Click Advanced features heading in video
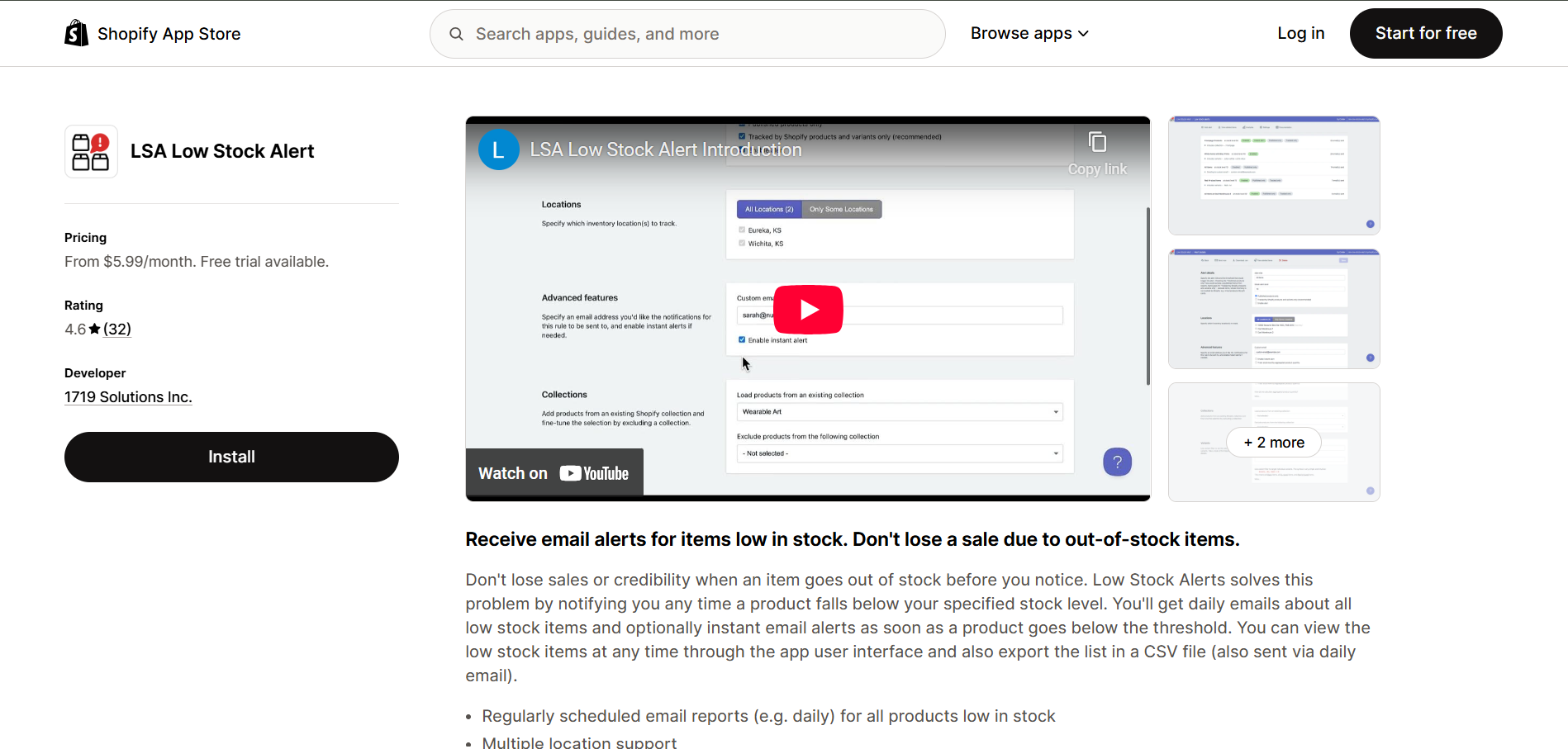The height and width of the screenshot is (749, 1568). (580, 298)
